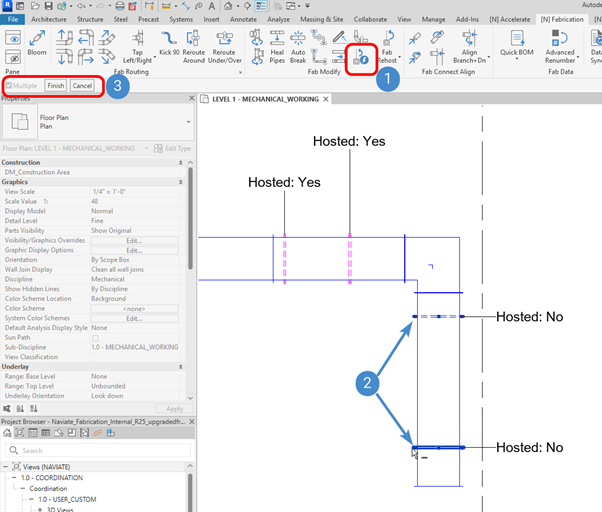Switch to the Annotate ribbon tab
The height and width of the screenshot is (512, 602).
click(x=243, y=19)
